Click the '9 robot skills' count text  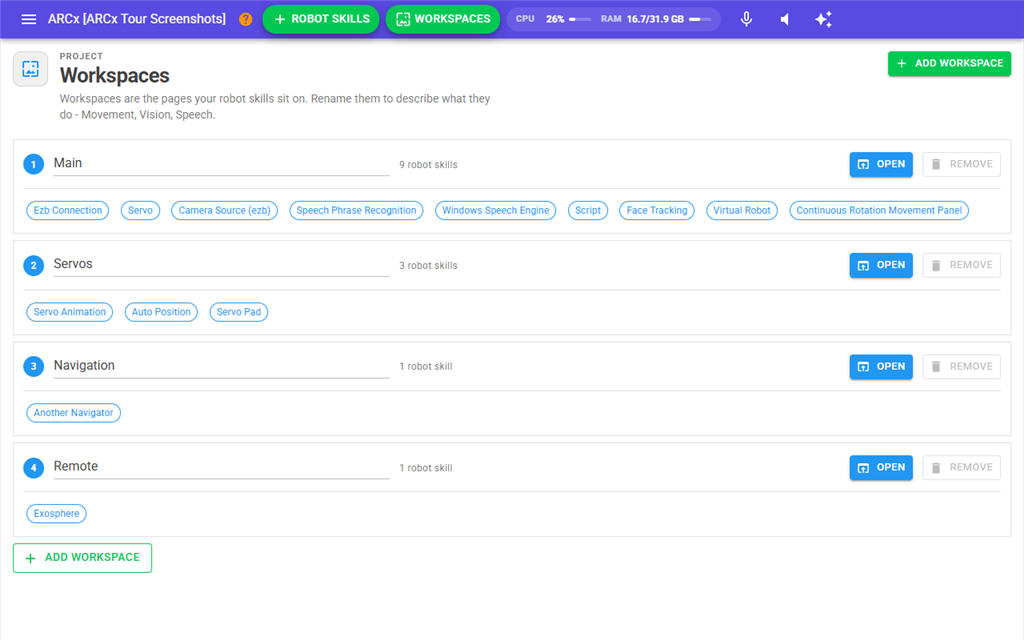click(428, 165)
